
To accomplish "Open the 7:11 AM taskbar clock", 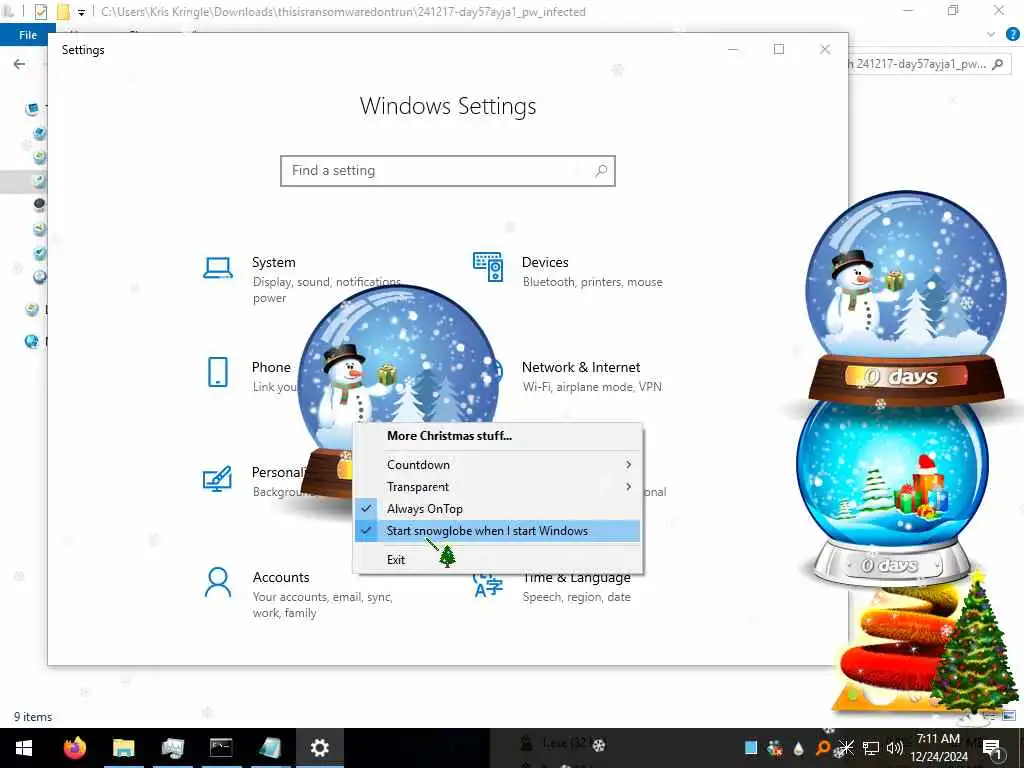I will (x=938, y=748).
